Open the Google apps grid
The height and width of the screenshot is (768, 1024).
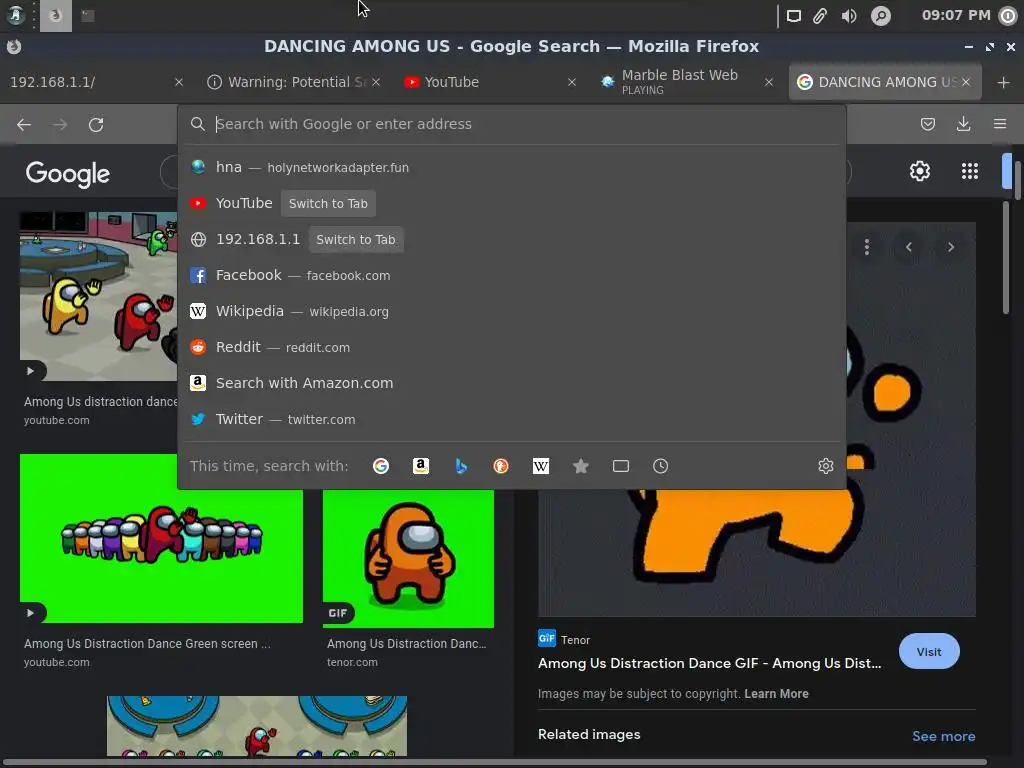970,171
